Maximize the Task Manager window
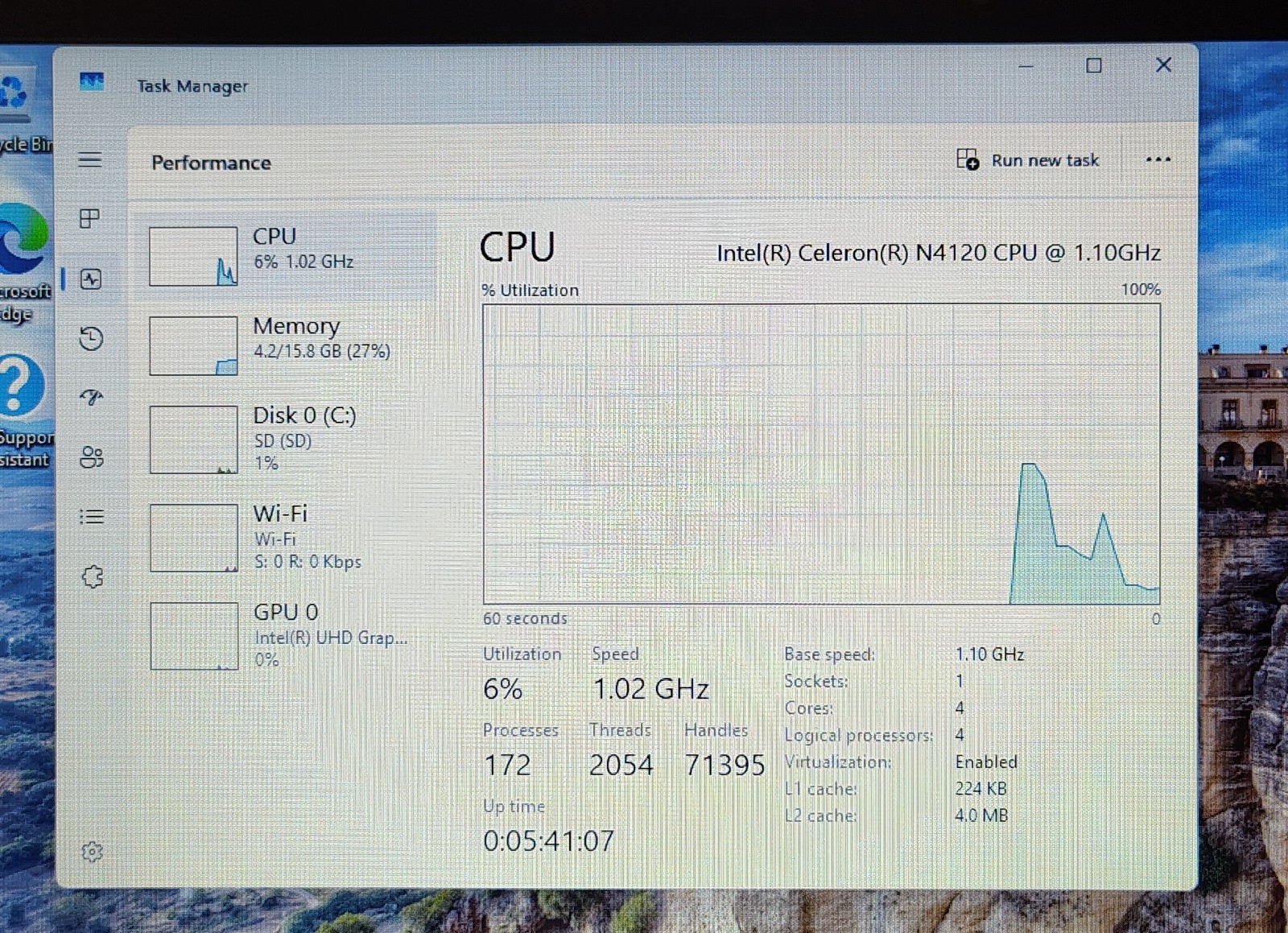The width and height of the screenshot is (1288, 933). 1094,65
